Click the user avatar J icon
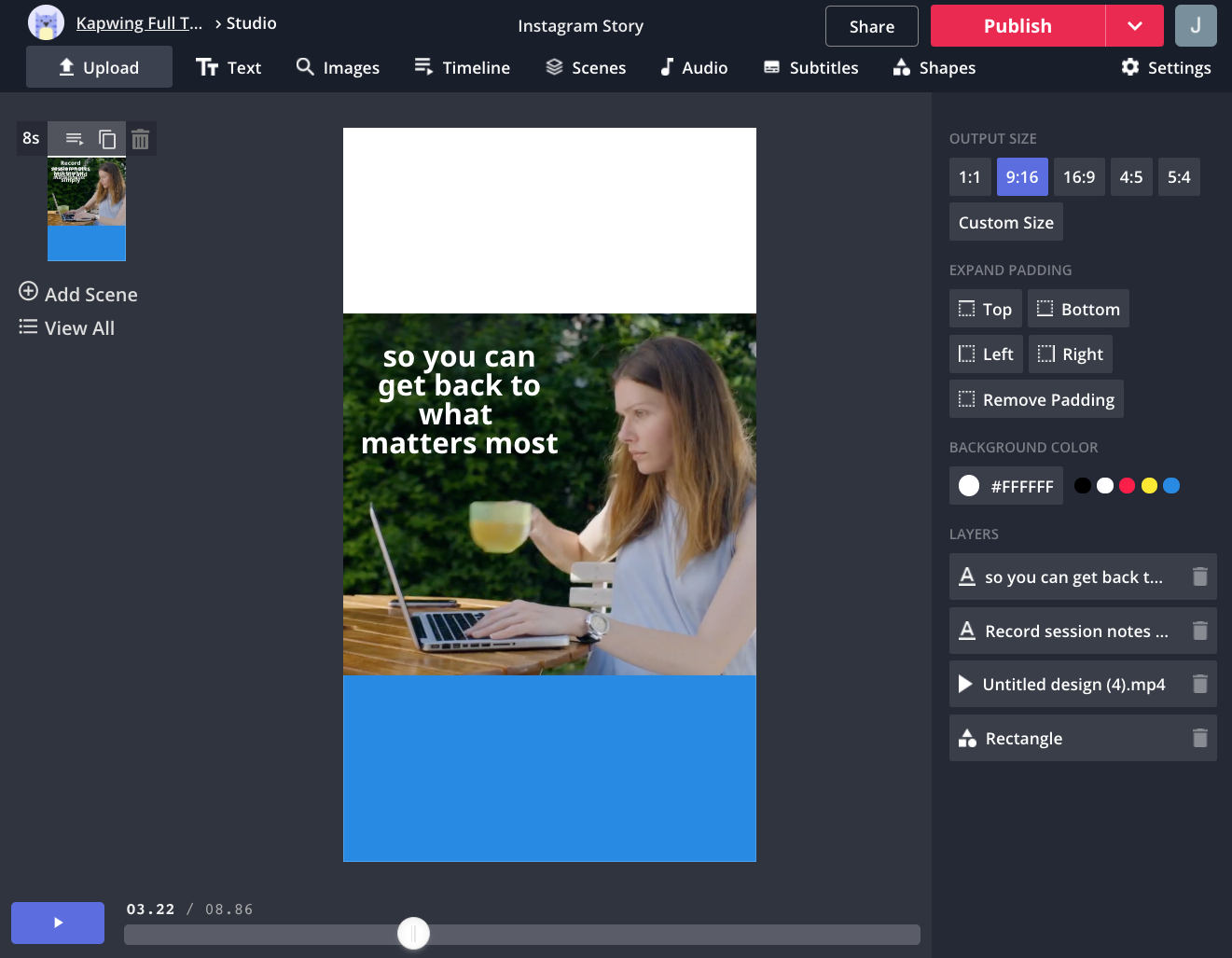Screen dimensions: 1232x958 (1195, 26)
